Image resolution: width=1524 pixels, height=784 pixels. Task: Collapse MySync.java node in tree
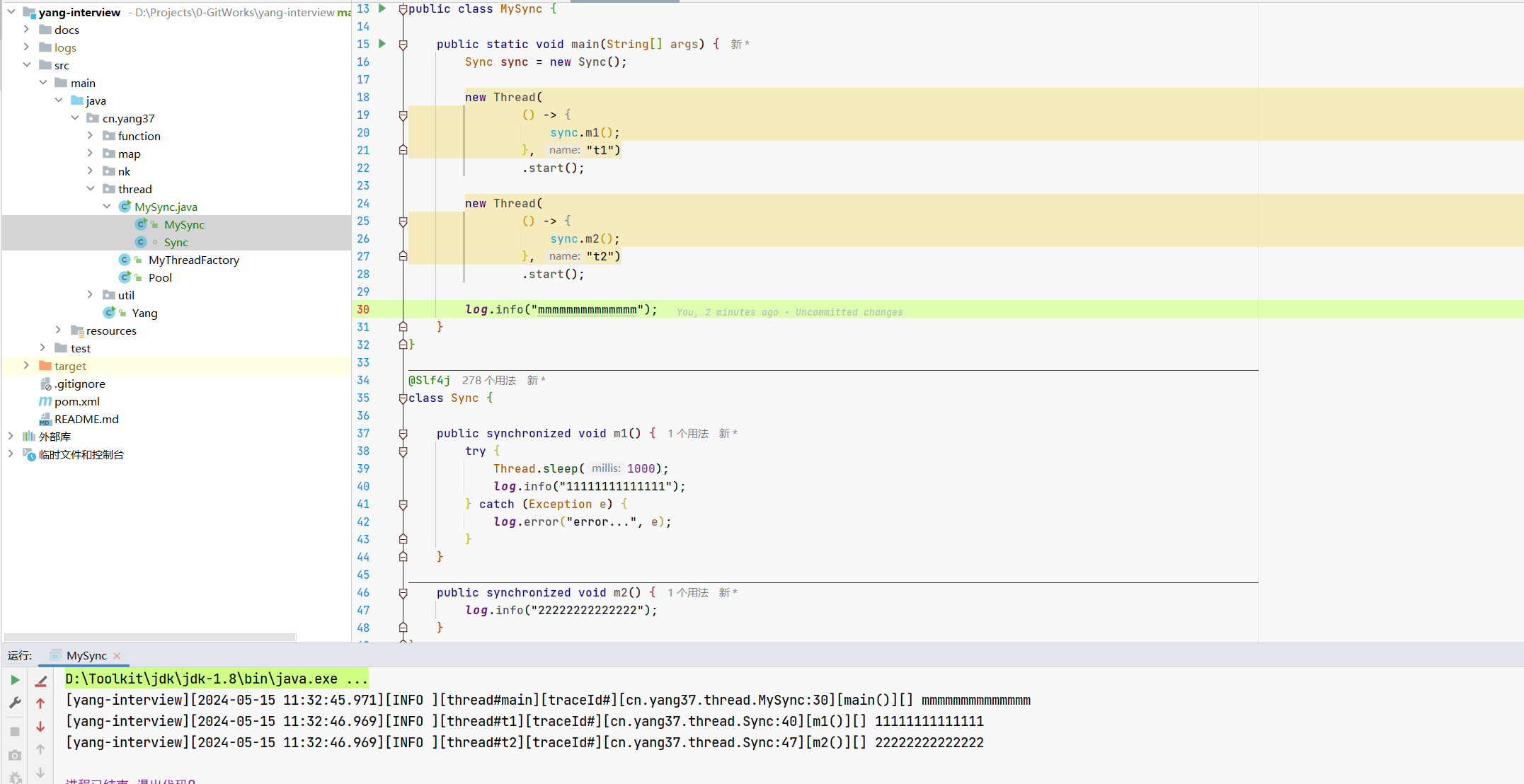pos(107,207)
